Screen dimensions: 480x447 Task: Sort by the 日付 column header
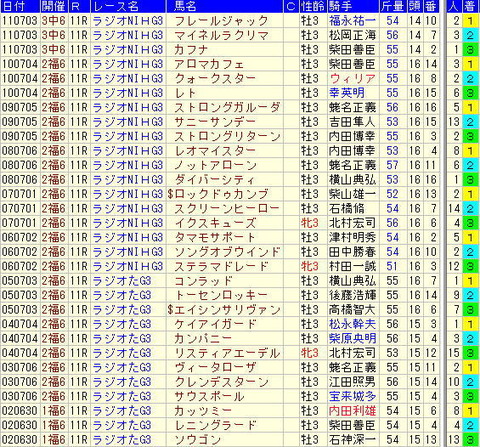(x=20, y=6)
